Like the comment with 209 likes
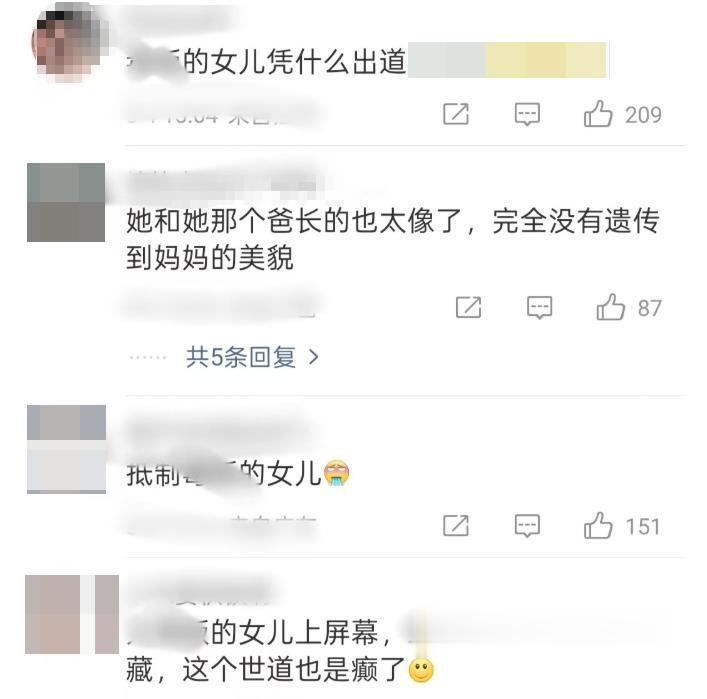This screenshot has height=699, width=707. click(x=598, y=114)
